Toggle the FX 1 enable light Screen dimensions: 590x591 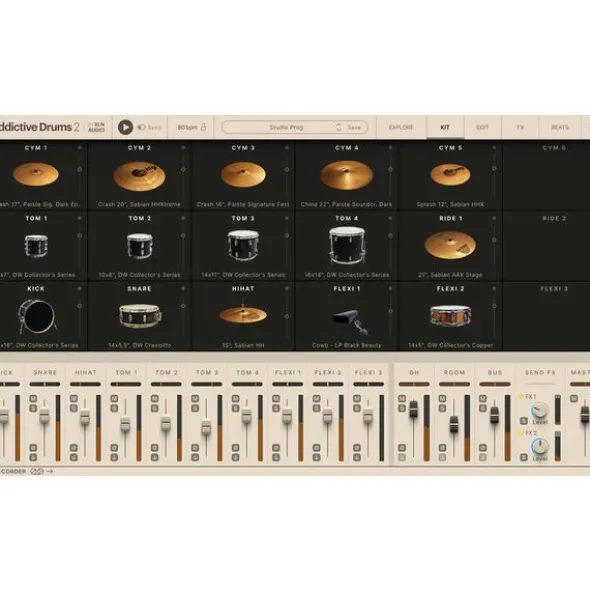click(521, 397)
